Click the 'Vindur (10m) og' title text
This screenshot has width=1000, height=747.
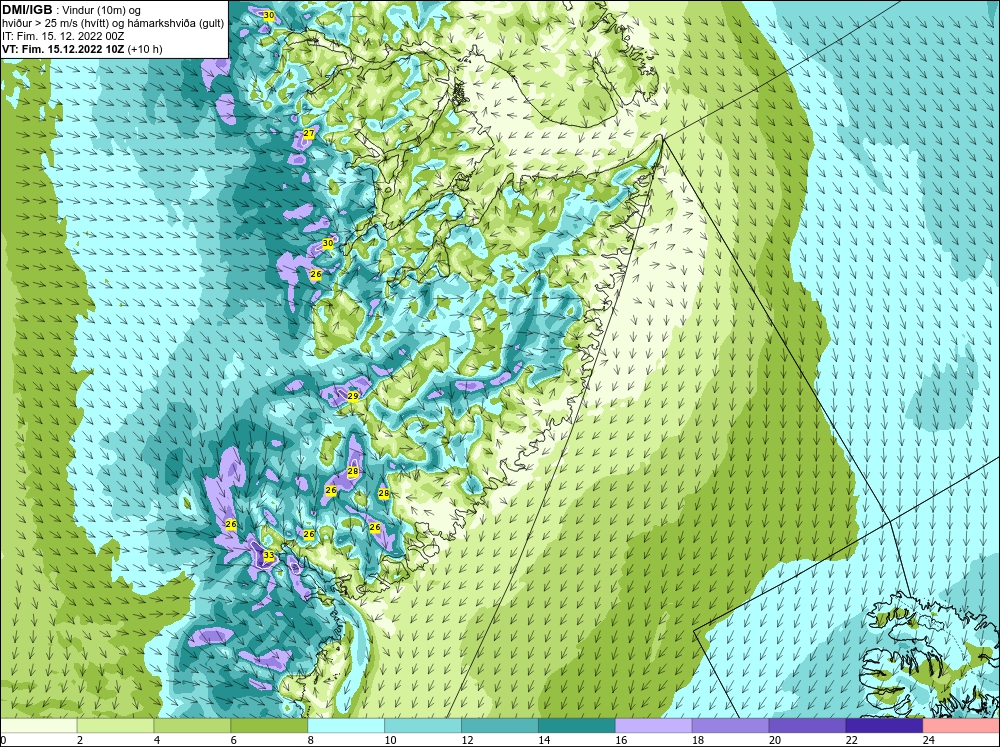(x=103, y=11)
